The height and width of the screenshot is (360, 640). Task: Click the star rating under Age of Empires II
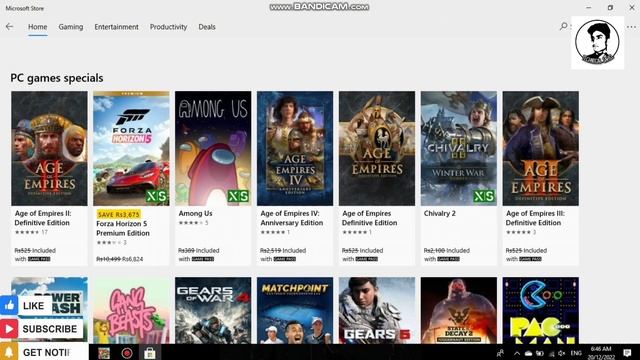(27, 232)
